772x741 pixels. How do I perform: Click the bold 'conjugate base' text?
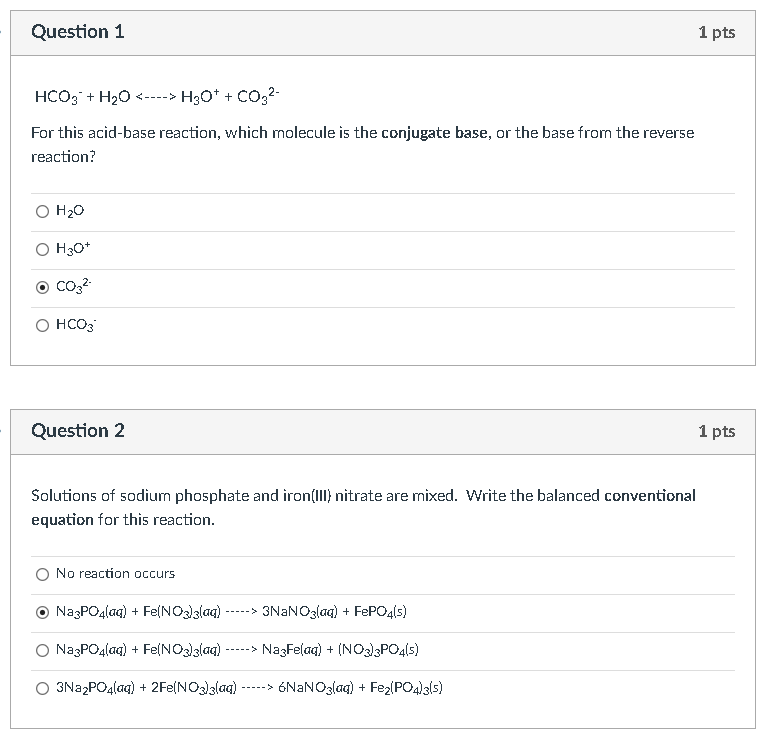pos(434,133)
